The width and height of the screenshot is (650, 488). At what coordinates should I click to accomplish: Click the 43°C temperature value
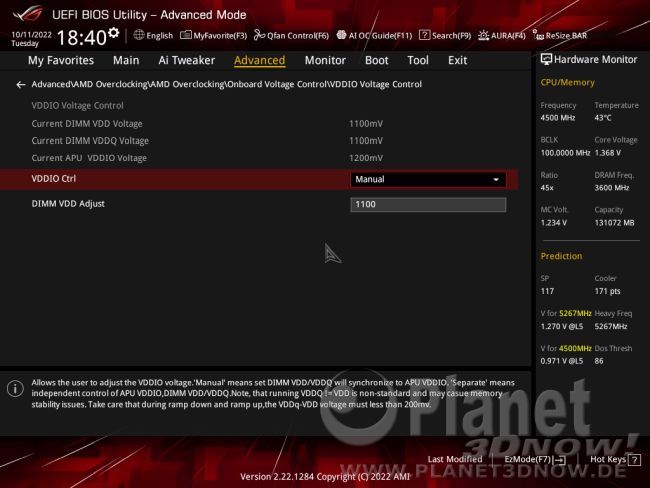pos(603,118)
